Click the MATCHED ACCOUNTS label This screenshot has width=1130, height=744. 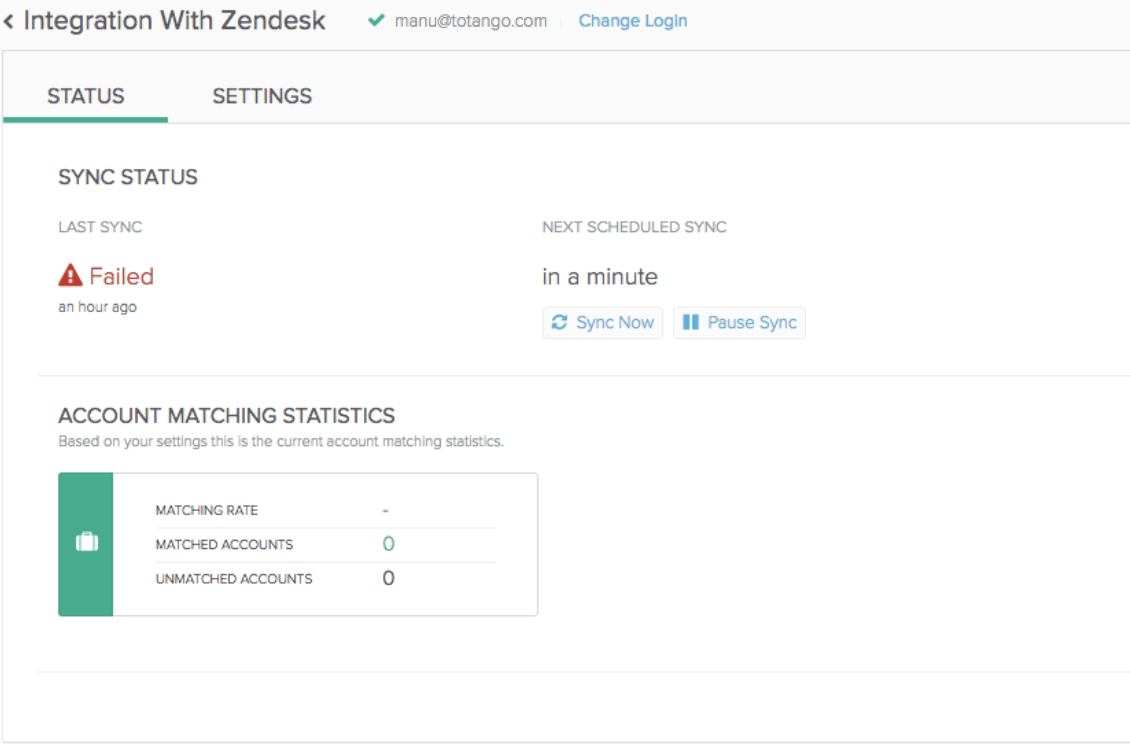pos(224,544)
